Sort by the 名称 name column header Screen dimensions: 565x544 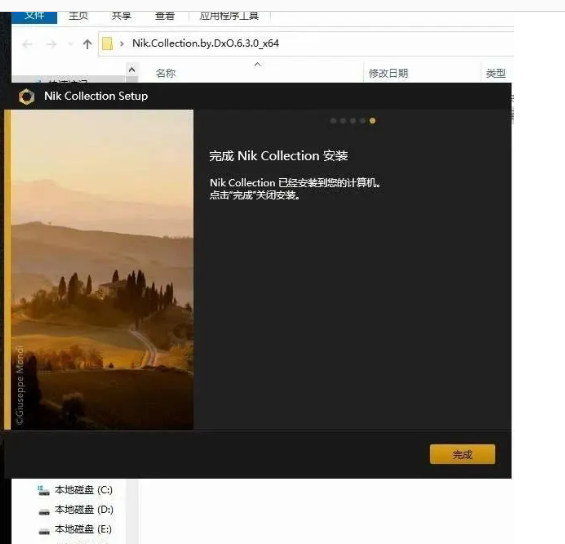pos(166,73)
